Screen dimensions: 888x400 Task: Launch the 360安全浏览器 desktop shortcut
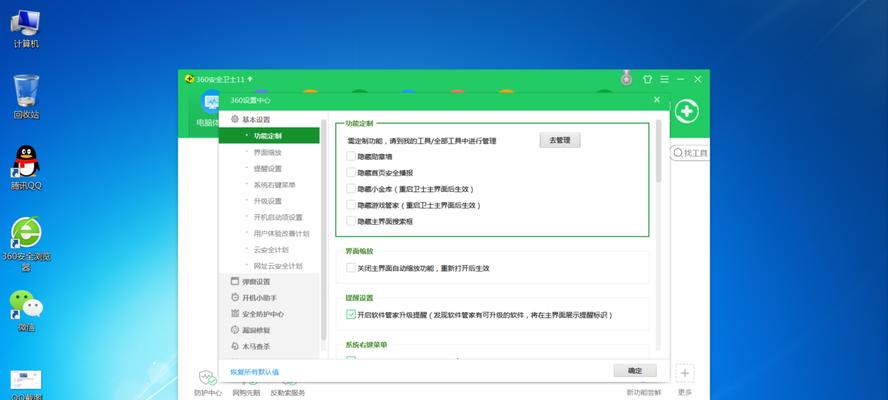tap(26, 244)
